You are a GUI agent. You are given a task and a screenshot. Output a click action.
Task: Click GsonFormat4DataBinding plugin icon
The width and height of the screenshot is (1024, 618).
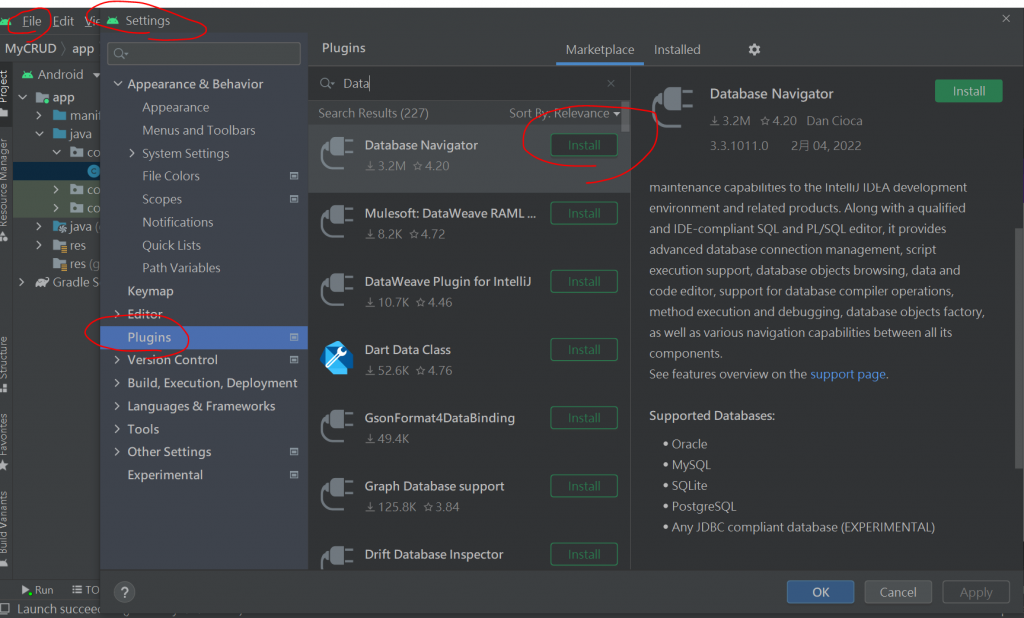(337, 426)
